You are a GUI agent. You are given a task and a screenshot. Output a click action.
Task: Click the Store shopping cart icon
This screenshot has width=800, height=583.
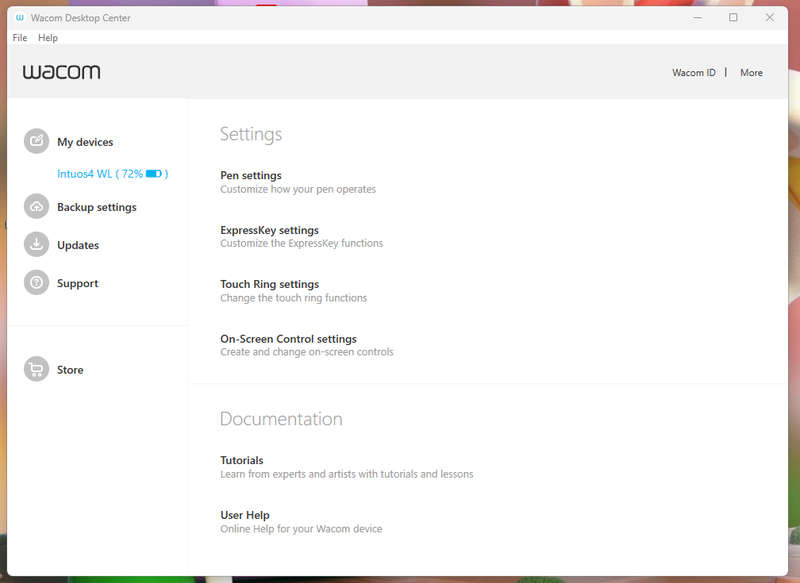coord(36,369)
